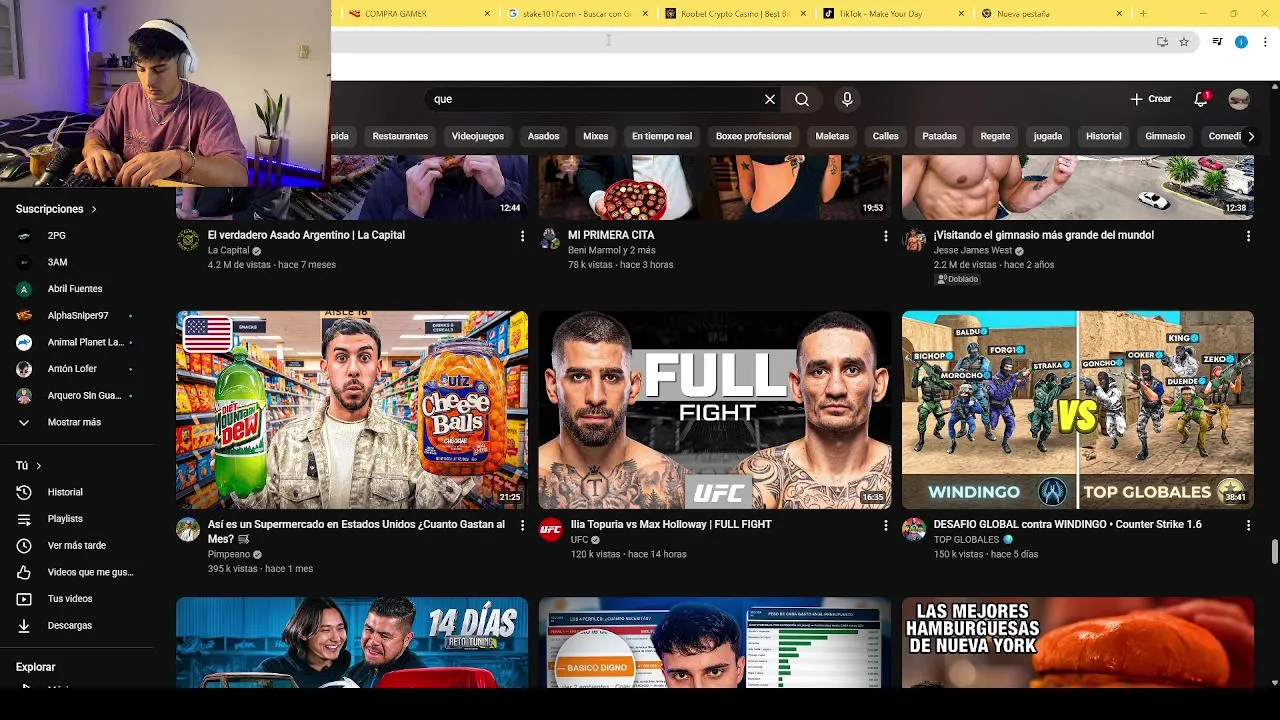Close the COMPRA GAMER tab
Viewport: 1280px width, 720px height.
pos(488,14)
